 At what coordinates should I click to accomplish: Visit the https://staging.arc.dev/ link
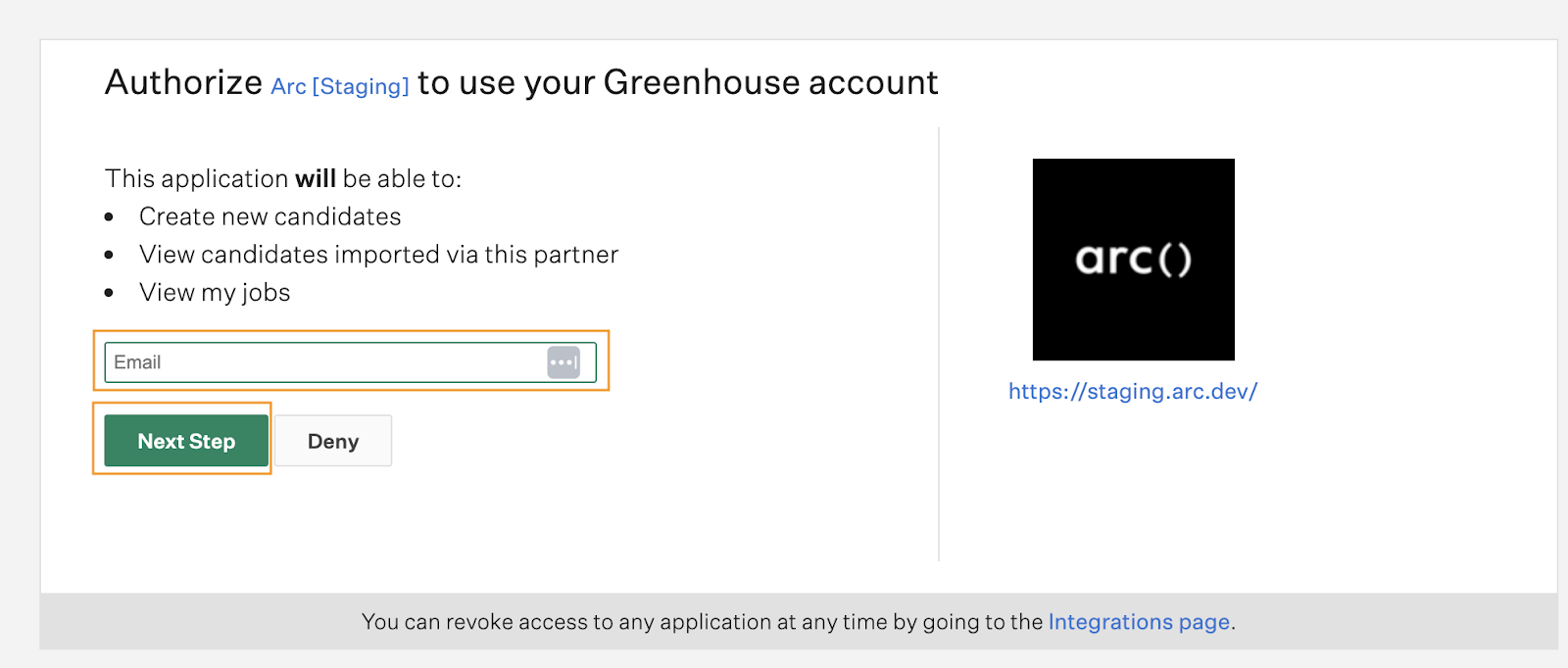tap(1133, 392)
